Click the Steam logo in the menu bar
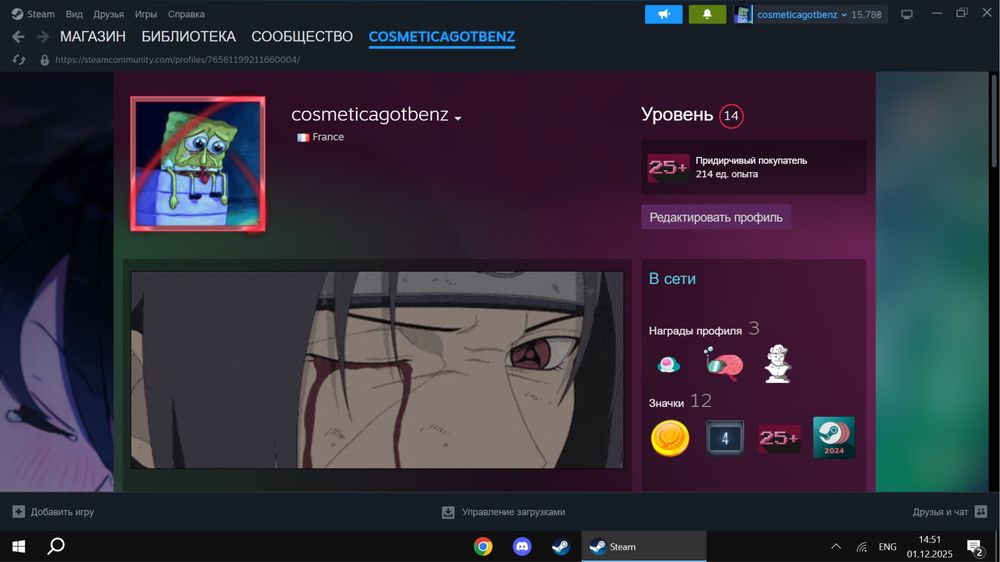The height and width of the screenshot is (562, 1000). pos(17,14)
